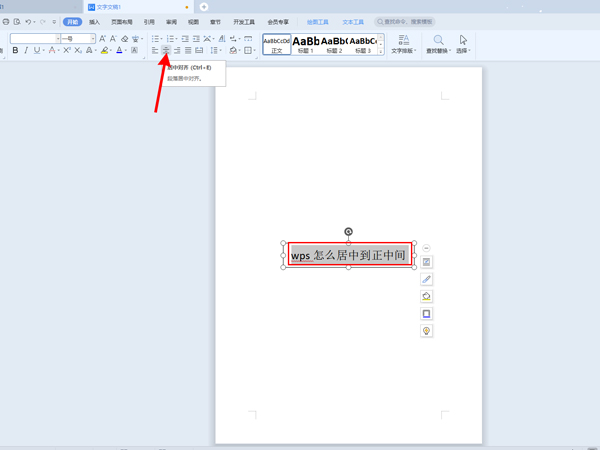Viewport: 600px width, 450px height.
Task: Click the text highlight color icon
Action: (104, 50)
